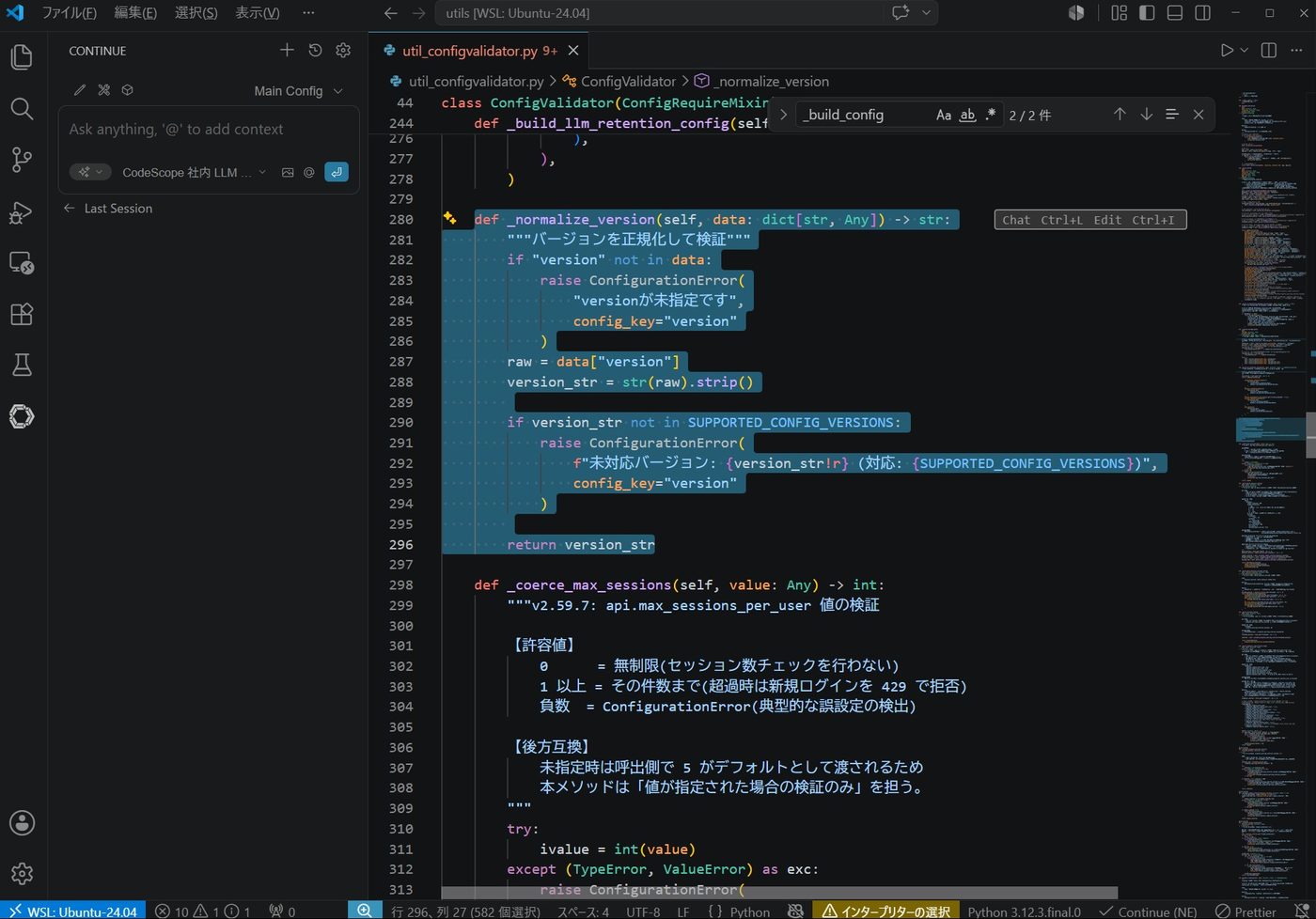Open the mode selector sparkle dropdown

tap(90, 172)
